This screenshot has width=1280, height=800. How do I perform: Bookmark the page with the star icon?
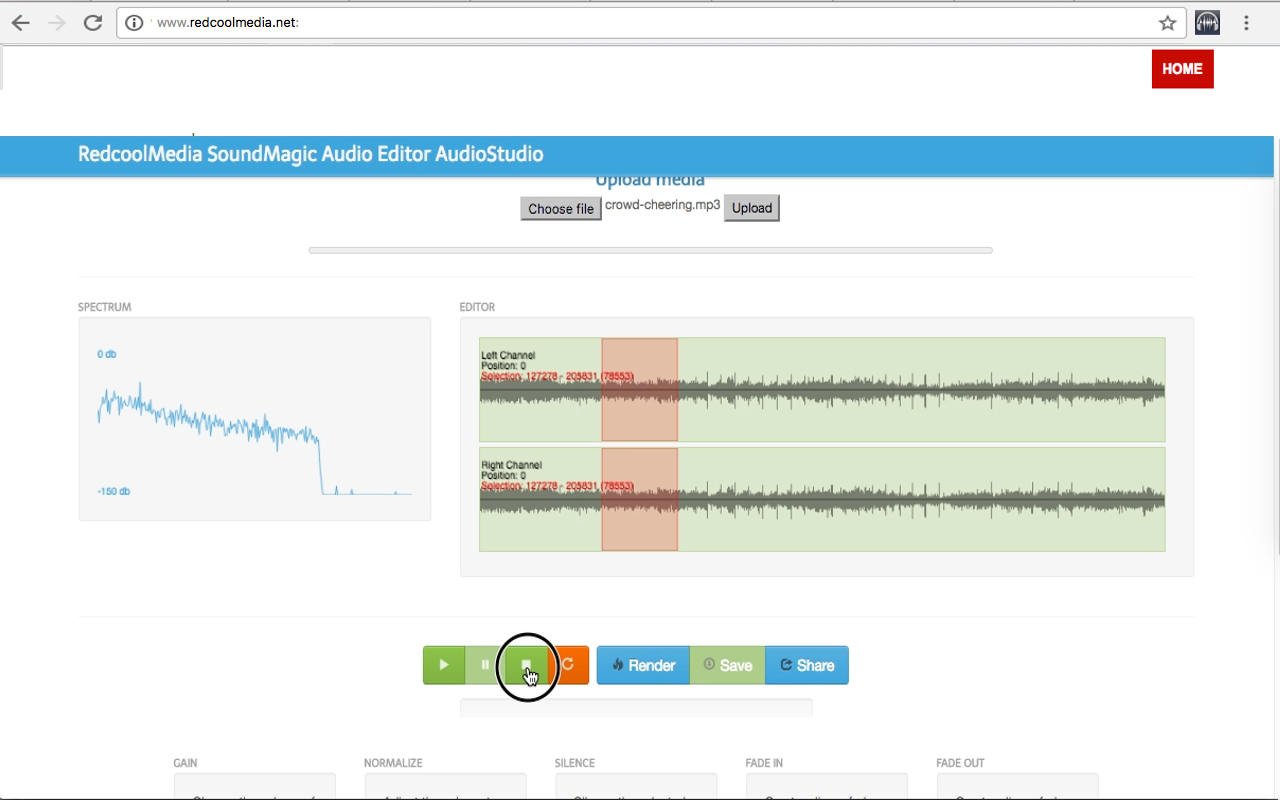pos(1167,22)
